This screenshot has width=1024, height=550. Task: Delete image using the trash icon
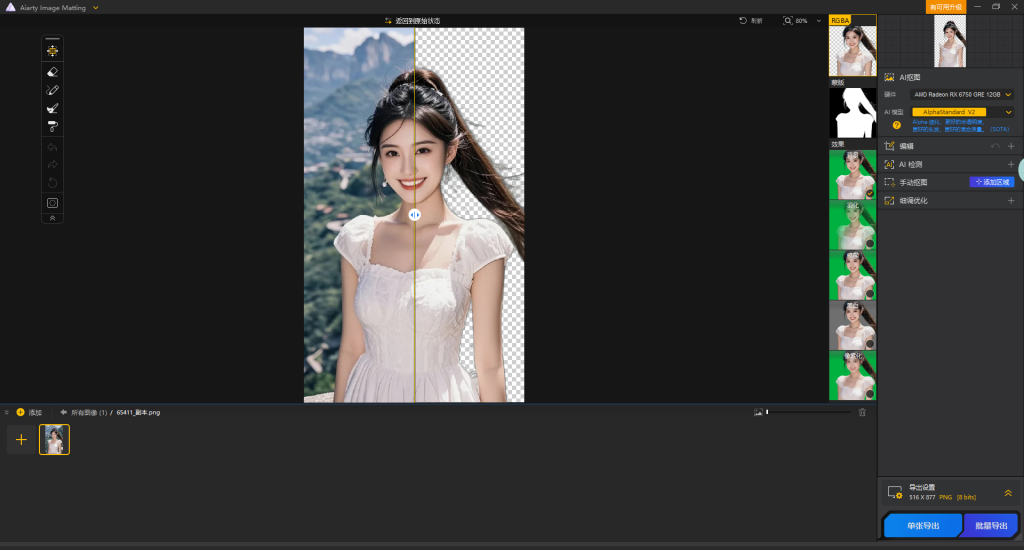862,412
